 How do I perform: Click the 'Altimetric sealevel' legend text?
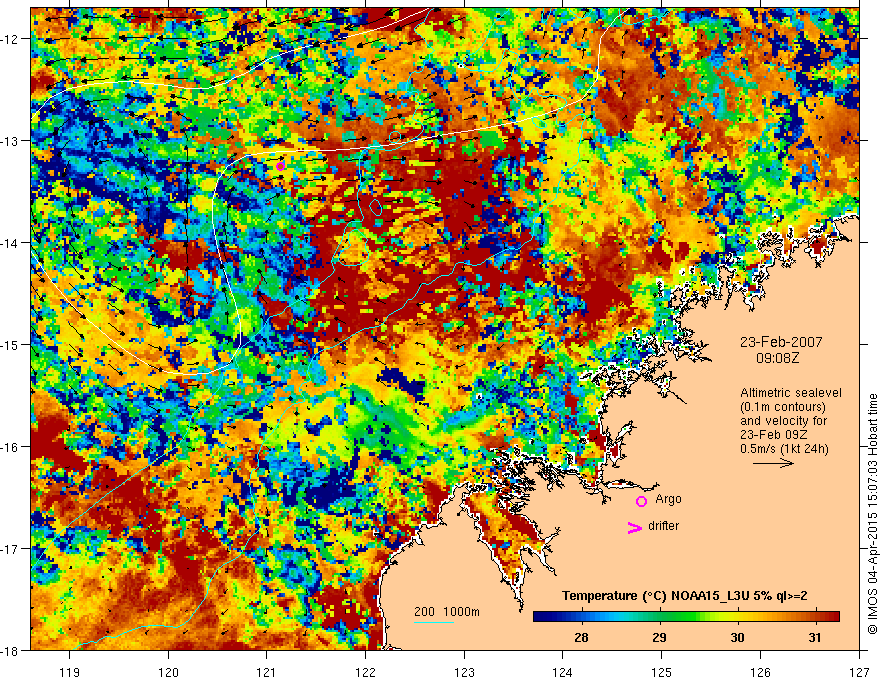[x=791, y=393]
